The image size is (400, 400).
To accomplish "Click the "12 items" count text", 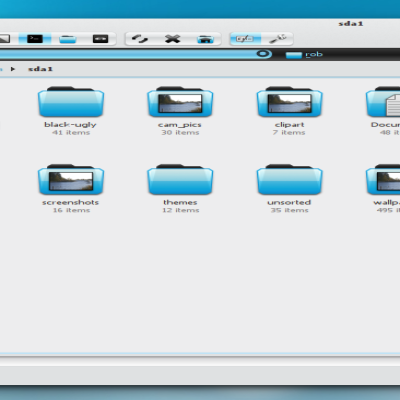I will 181,210.
